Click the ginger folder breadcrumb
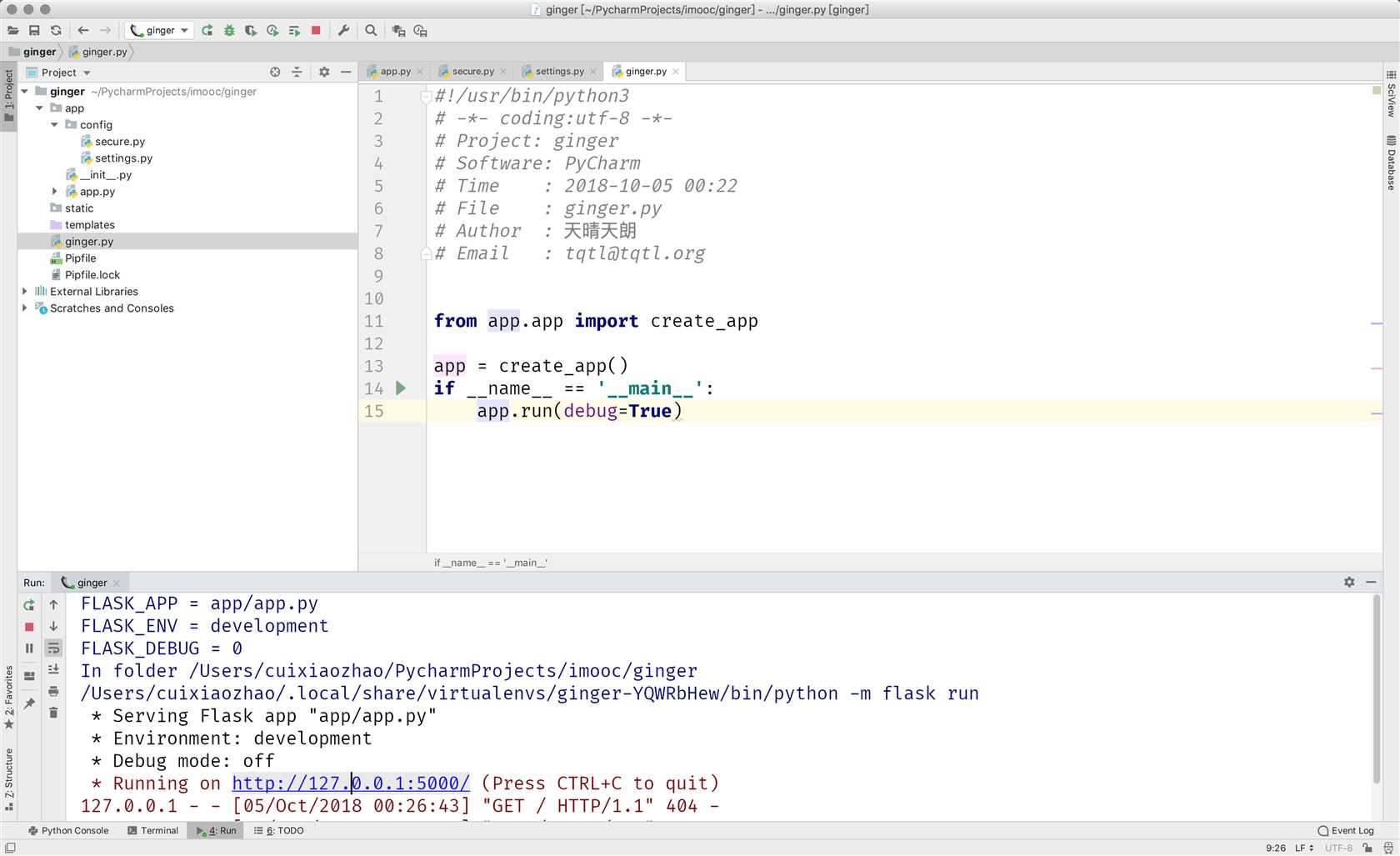This screenshot has height=856, width=1400. point(32,52)
